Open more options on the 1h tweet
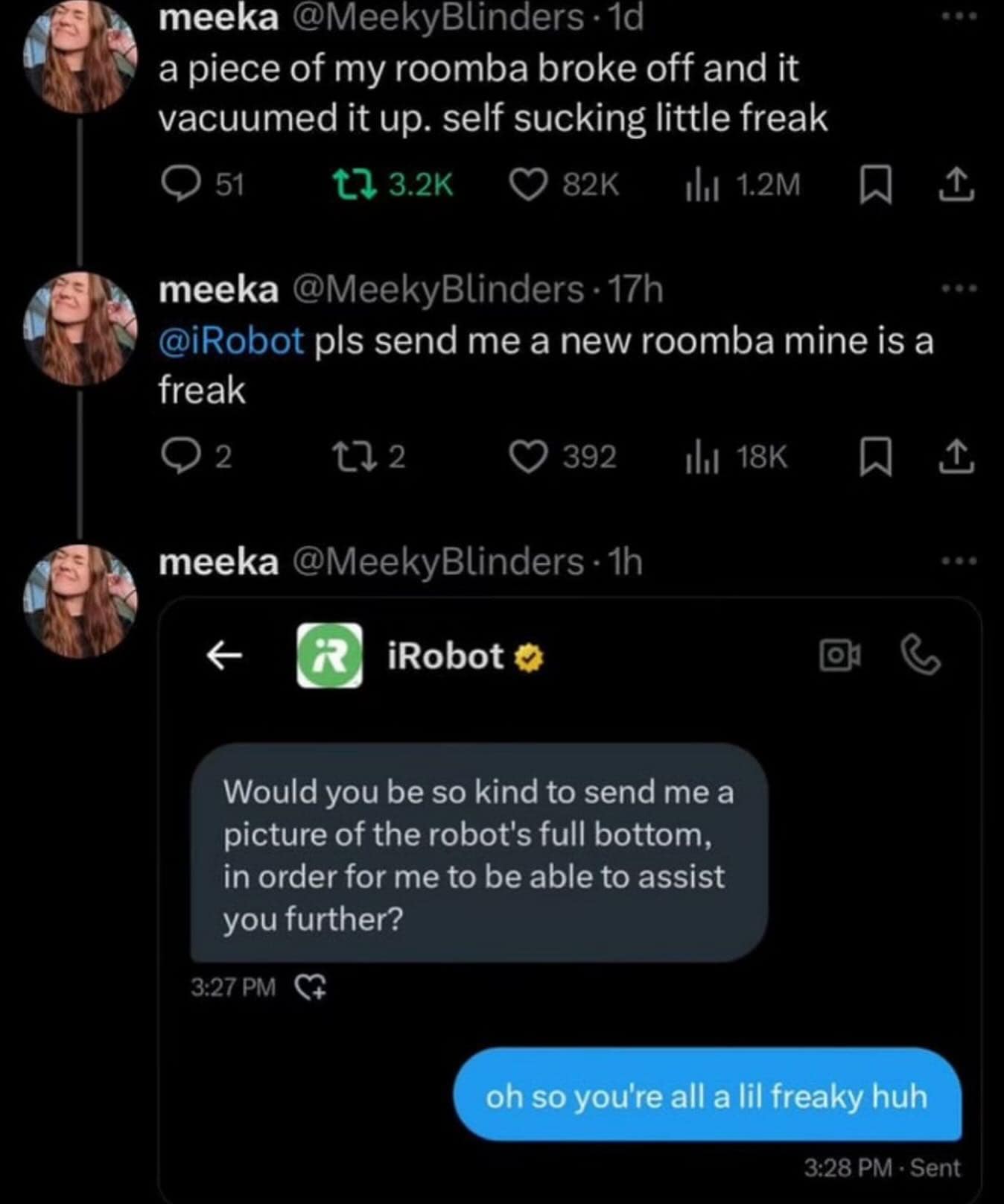1004x1204 pixels. coord(959,560)
